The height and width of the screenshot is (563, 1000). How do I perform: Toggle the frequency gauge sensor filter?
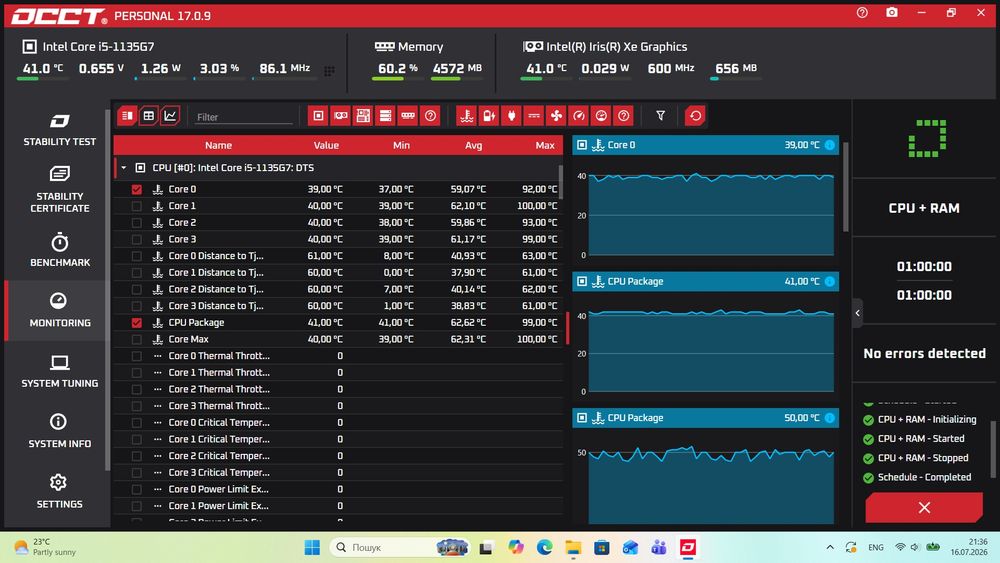[578, 116]
